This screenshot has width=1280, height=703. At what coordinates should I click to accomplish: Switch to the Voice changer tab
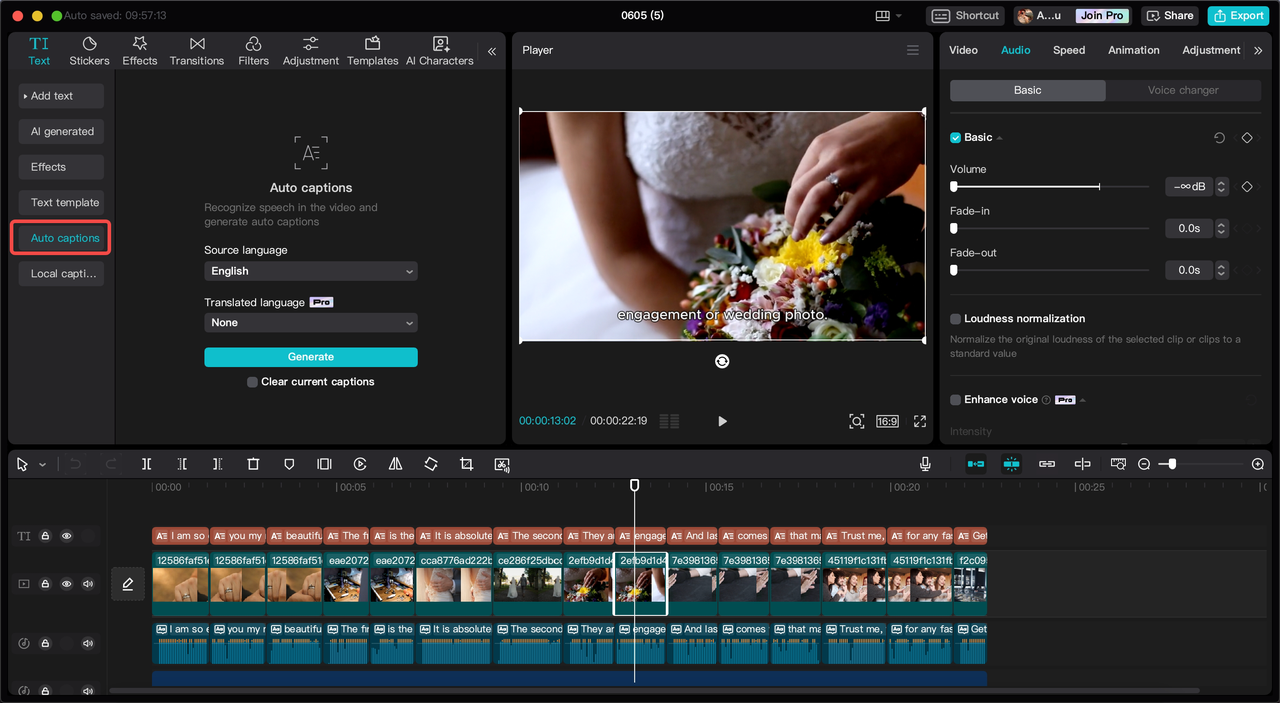tap(1182, 90)
